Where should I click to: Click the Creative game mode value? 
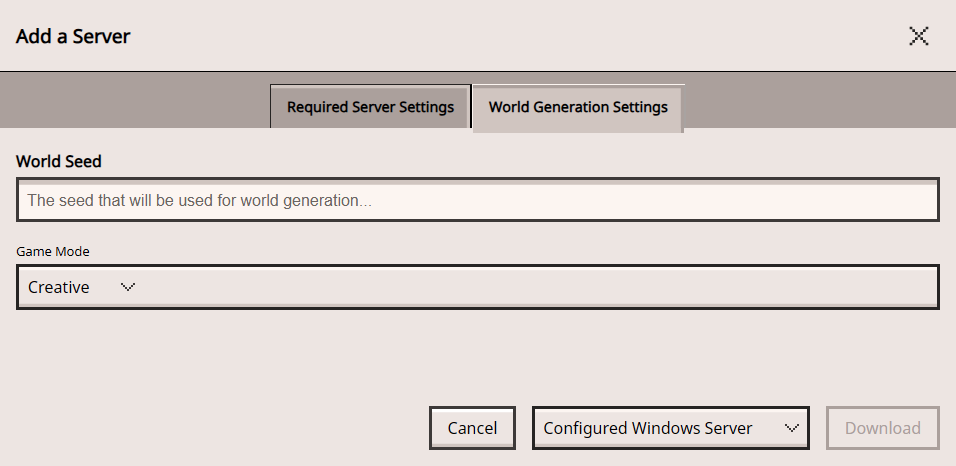coord(59,287)
